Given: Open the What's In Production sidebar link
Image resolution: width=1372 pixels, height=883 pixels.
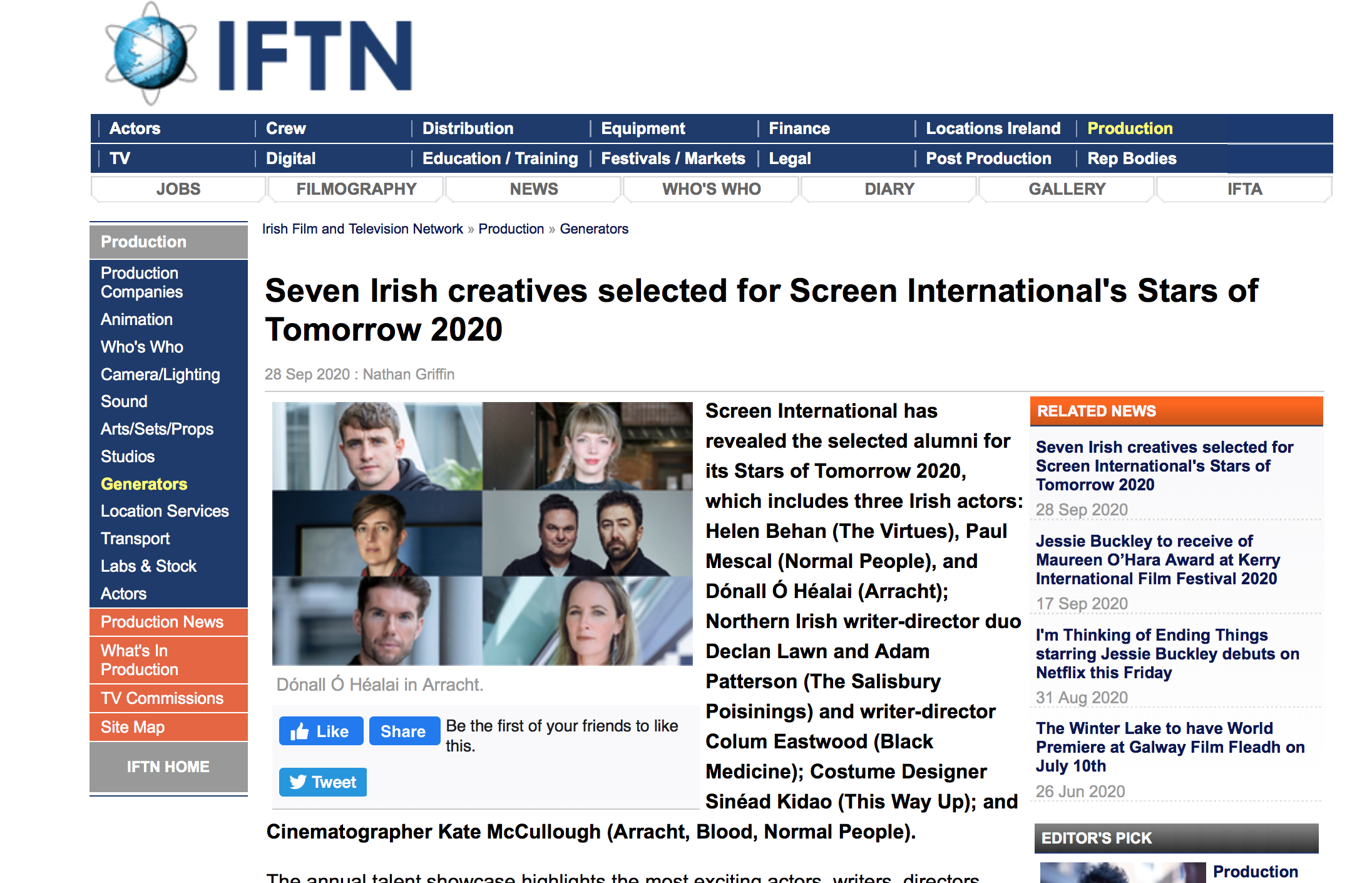Looking at the screenshot, I should click(140, 660).
